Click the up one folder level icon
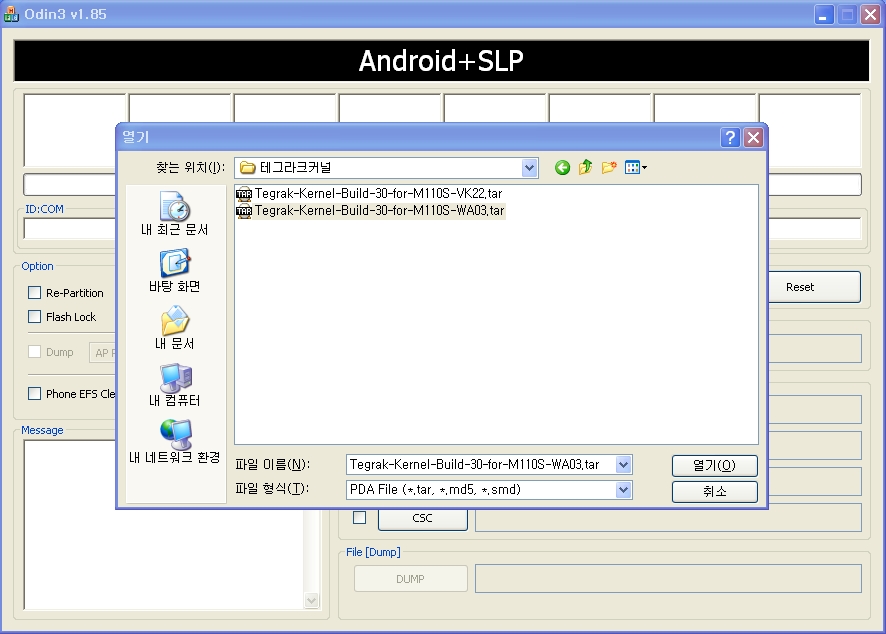The height and width of the screenshot is (634, 886). (x=585, y=168)
